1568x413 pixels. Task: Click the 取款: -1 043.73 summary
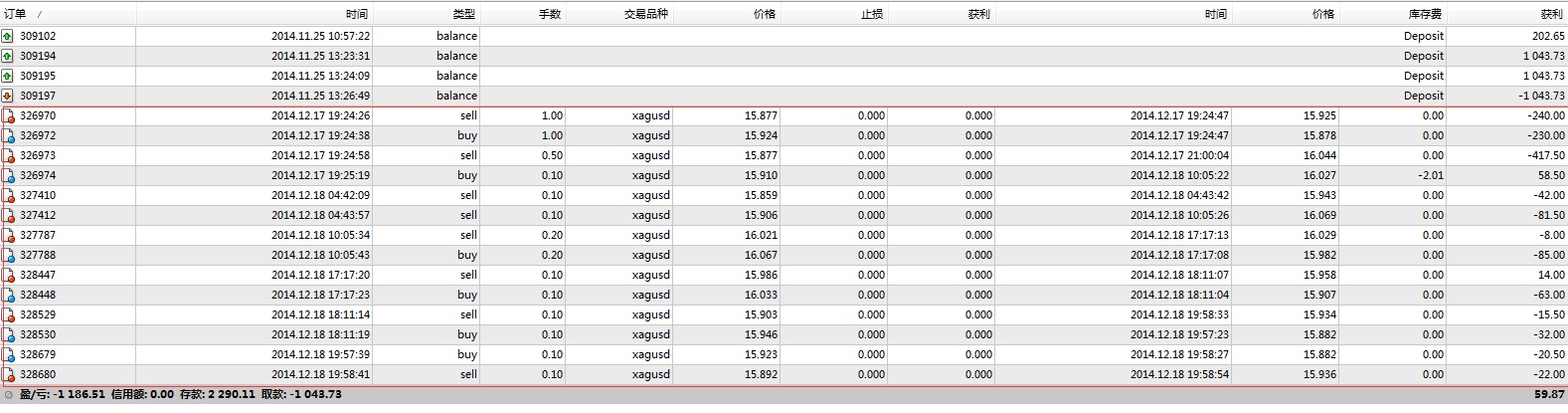[x=301, y=395]
